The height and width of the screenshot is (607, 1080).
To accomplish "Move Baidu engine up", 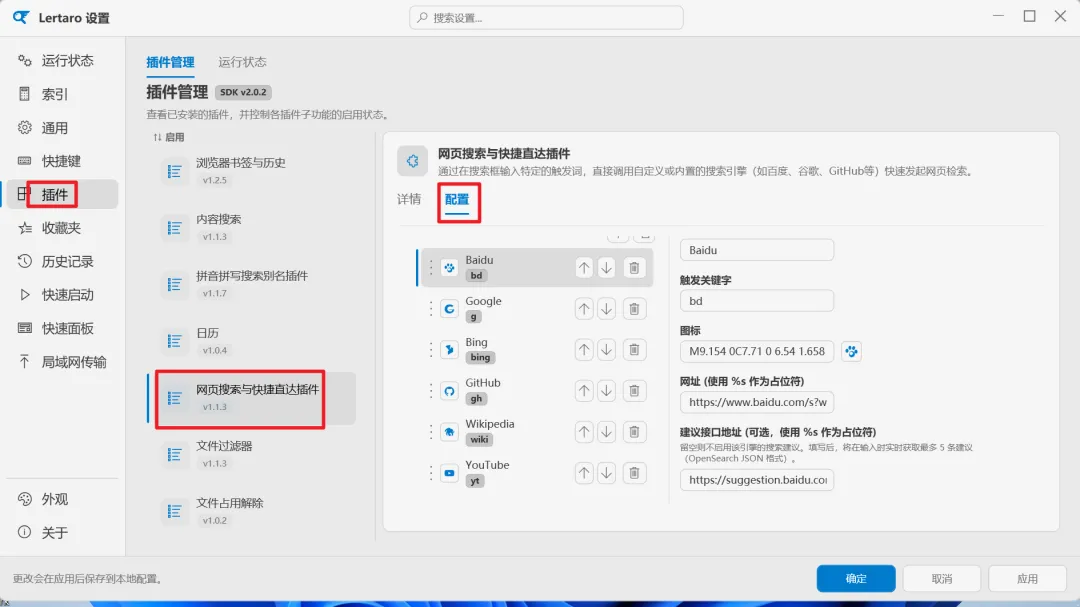I will [584, 268].
